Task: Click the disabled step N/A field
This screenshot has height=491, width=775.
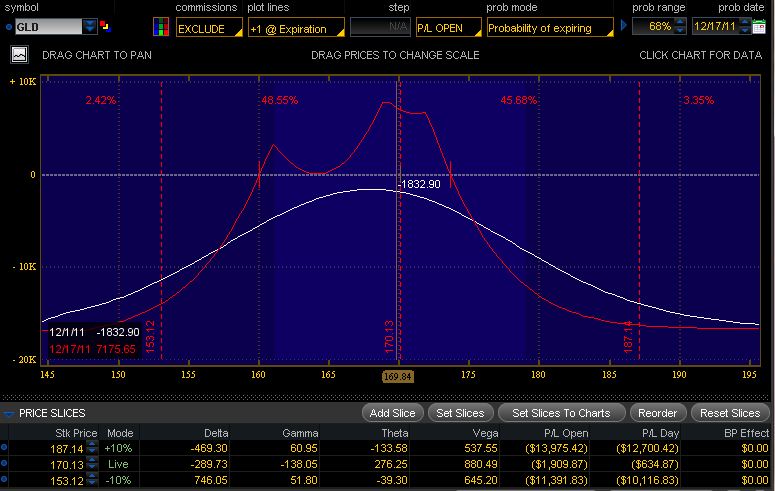Action: pyautogui.click(x=380, y=27)
